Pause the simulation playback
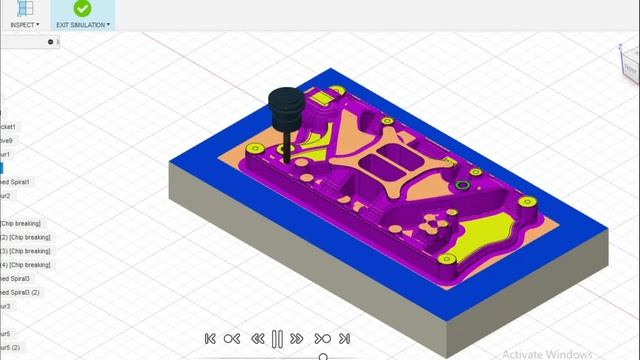 point(277,339)
